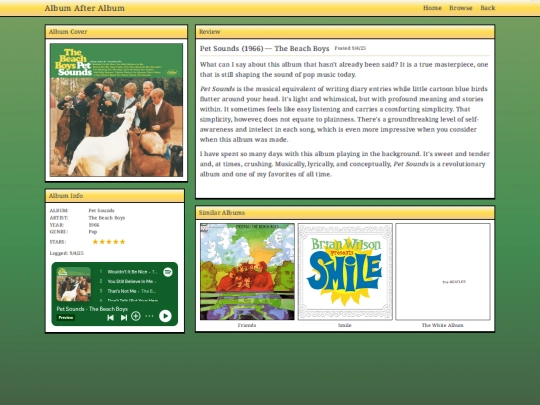540x405 pixels.
Task: Play track 3 That's Not Me
Action: point(129,291)
